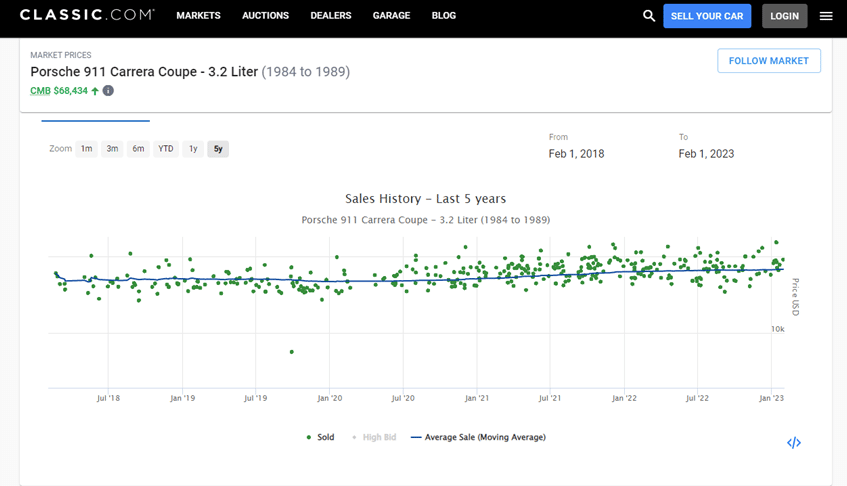Click the Jul '18 axis label

click(x=108, y=398)
